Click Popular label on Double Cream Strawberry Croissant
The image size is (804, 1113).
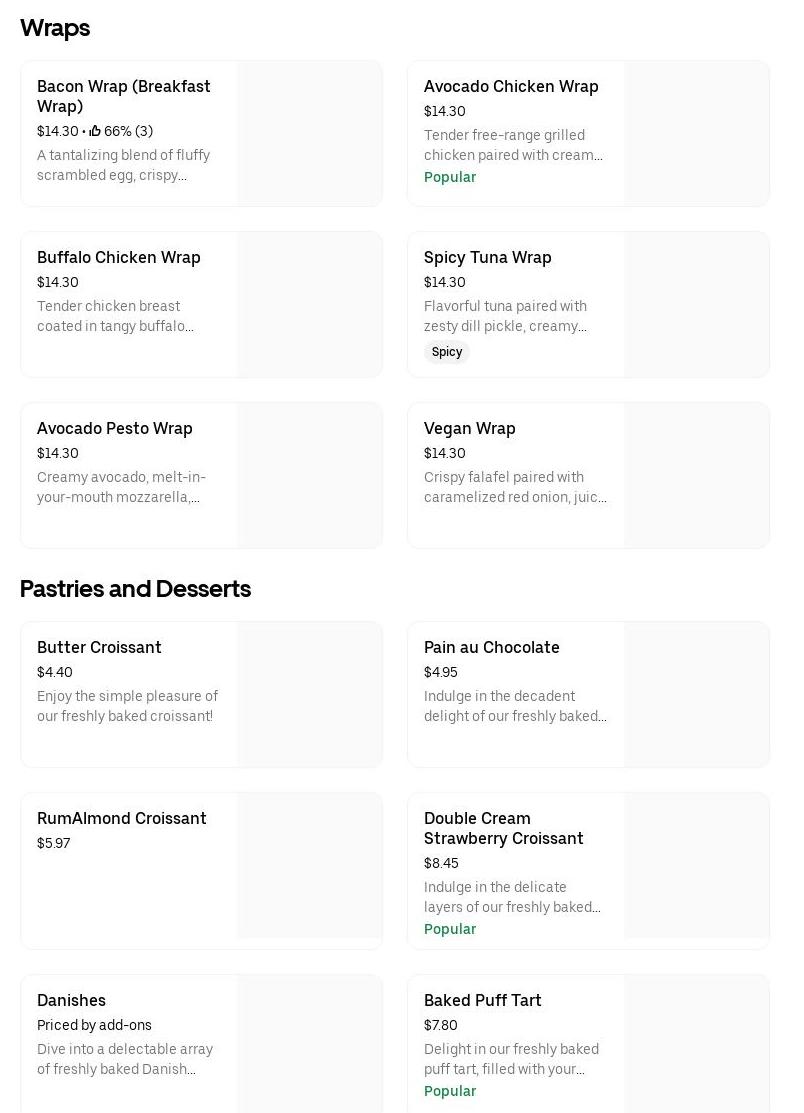tap(449, 929)
